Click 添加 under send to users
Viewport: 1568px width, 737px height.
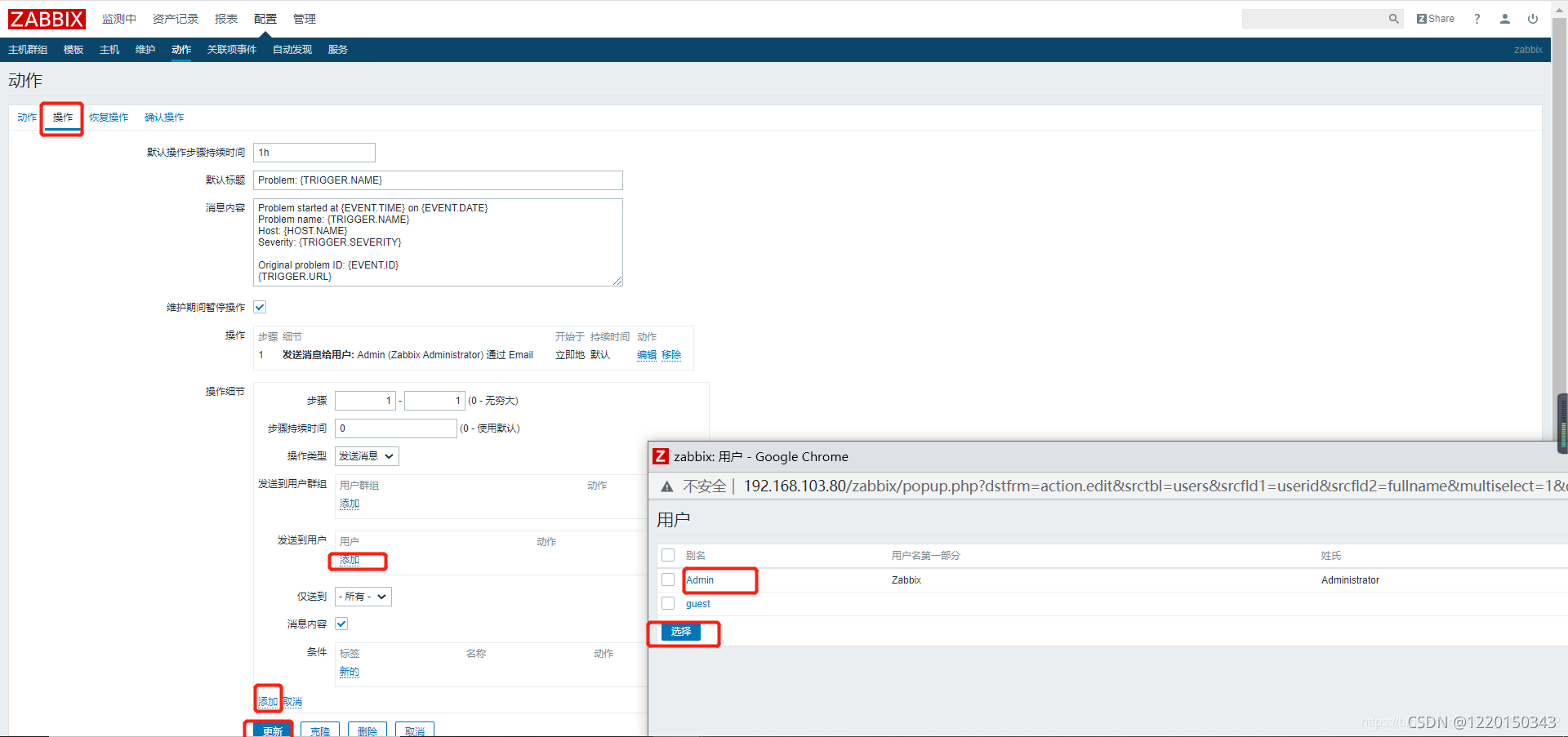(350, 560)
